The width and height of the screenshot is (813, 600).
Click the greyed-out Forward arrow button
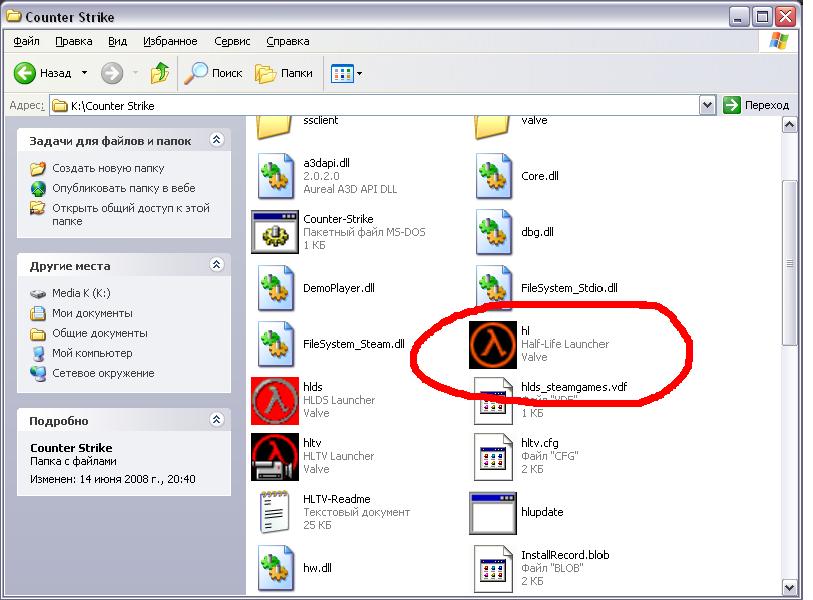tap(112, 73)
